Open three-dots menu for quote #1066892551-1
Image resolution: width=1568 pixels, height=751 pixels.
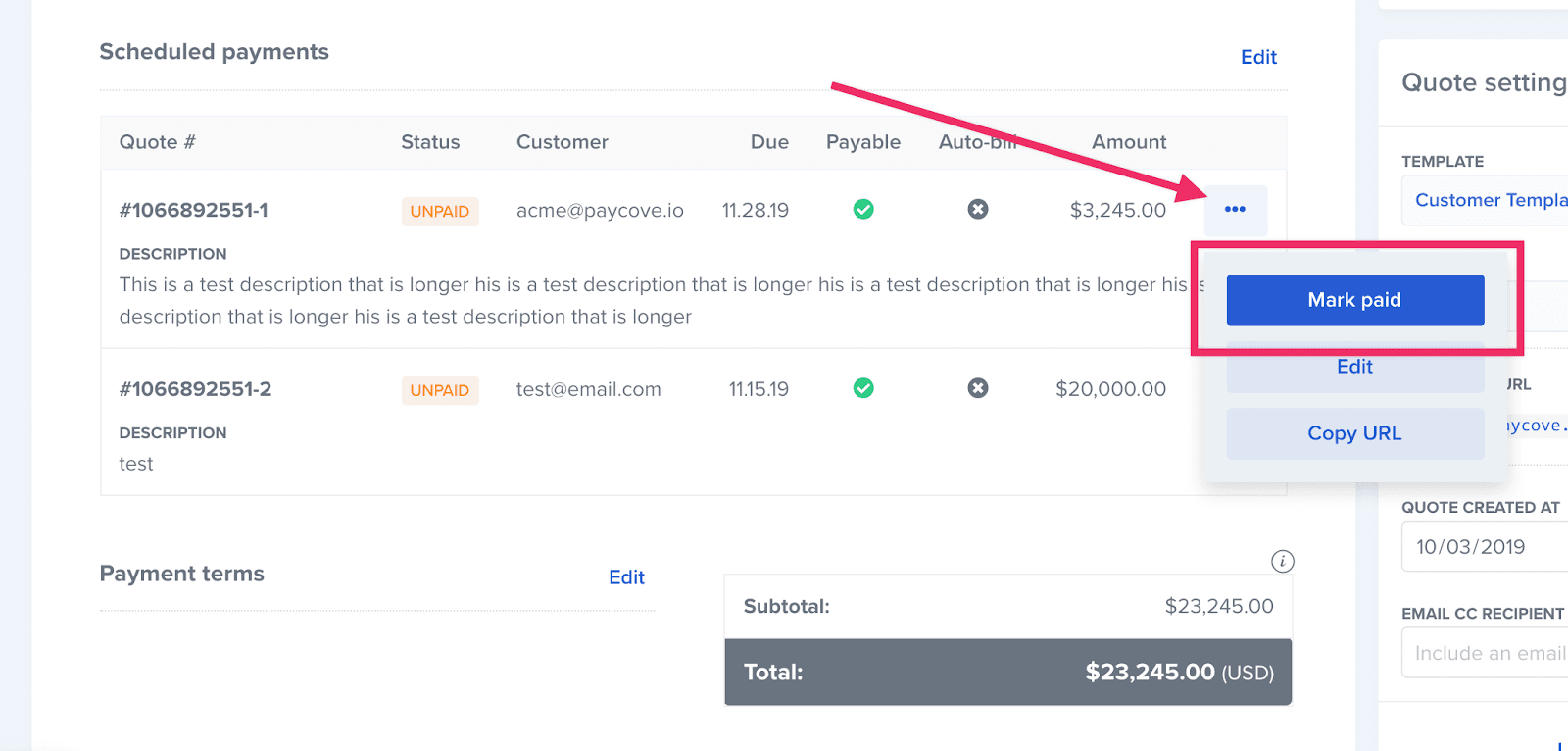pos(1235,210)
